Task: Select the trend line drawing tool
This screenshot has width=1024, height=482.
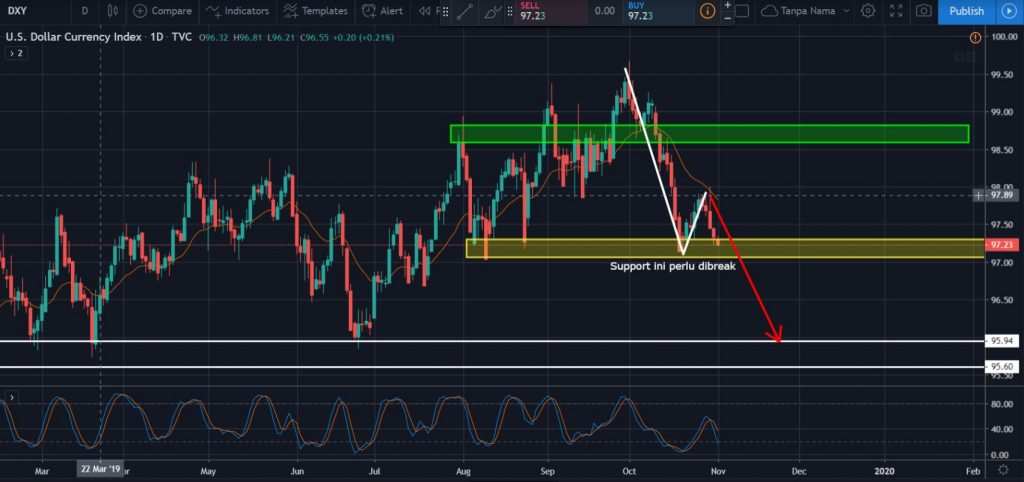Action: pyautogui.click(x=465, y=12)
